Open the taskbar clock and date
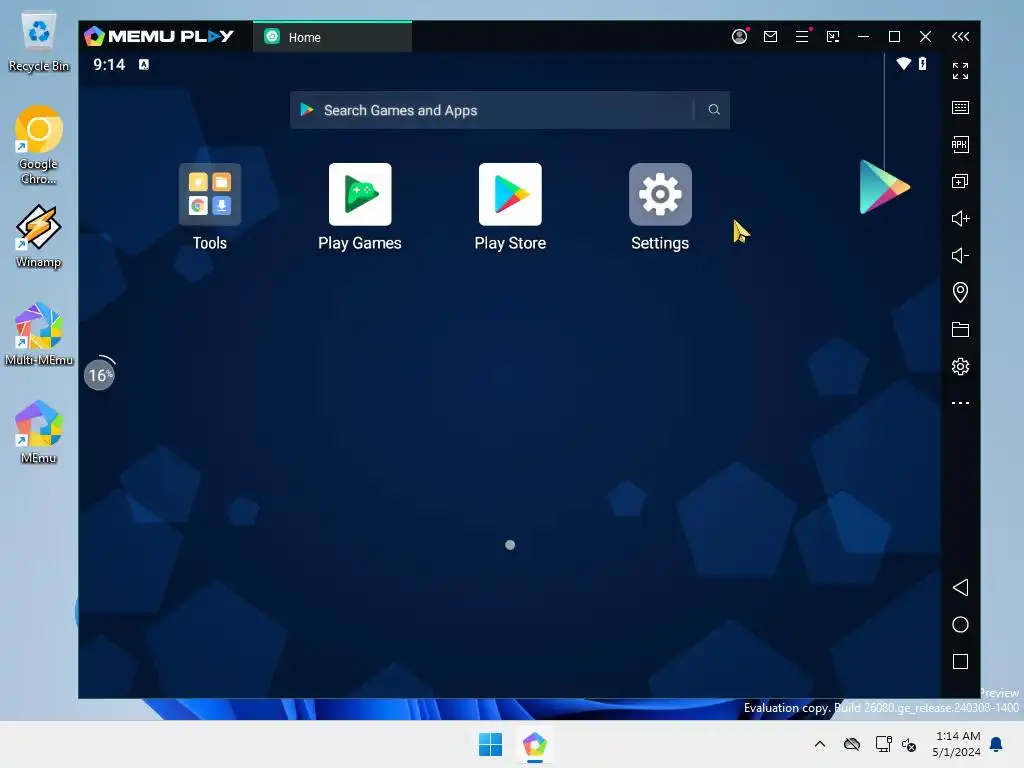 pos(956,744)
